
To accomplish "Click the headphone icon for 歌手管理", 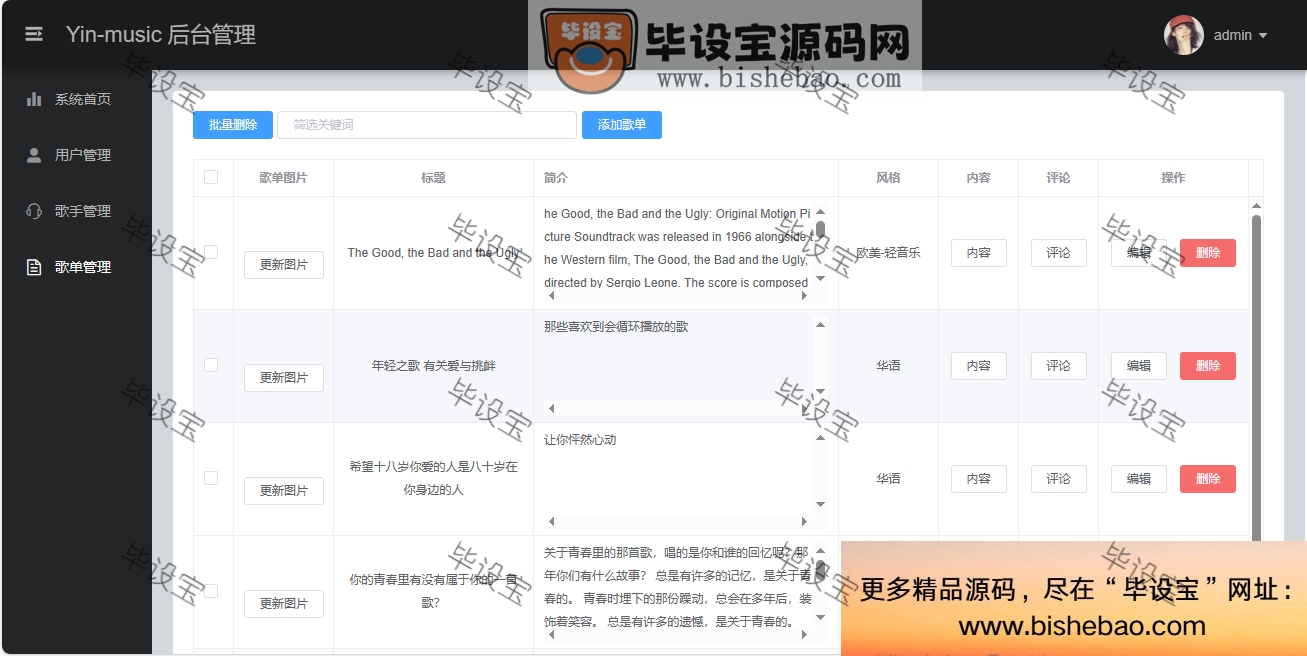I will [x=34, y=211].
